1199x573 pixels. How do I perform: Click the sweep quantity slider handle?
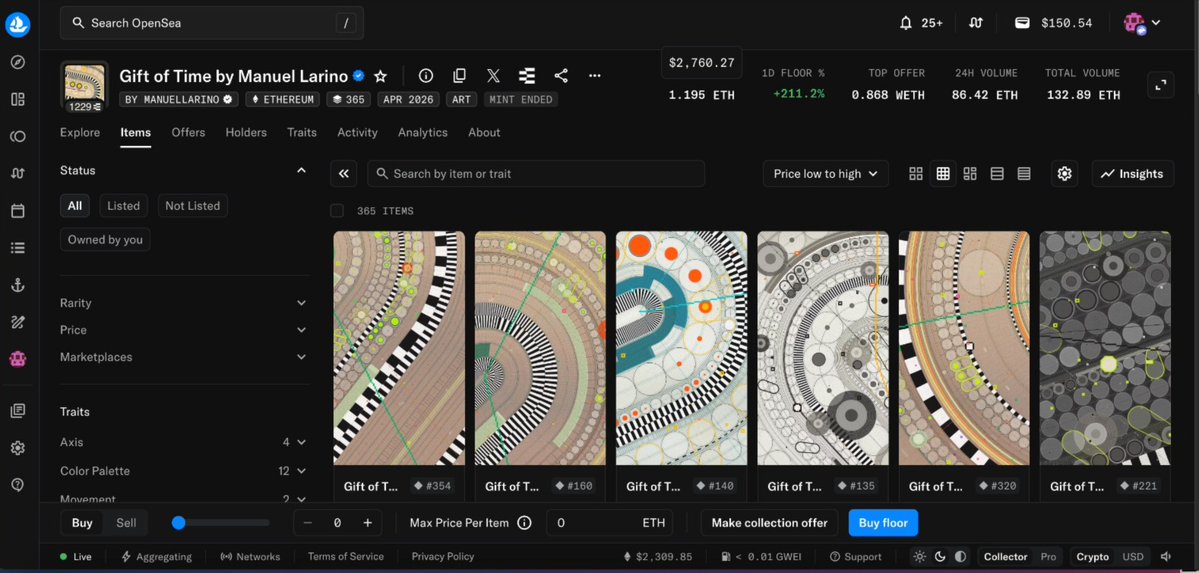coord(179,523)
